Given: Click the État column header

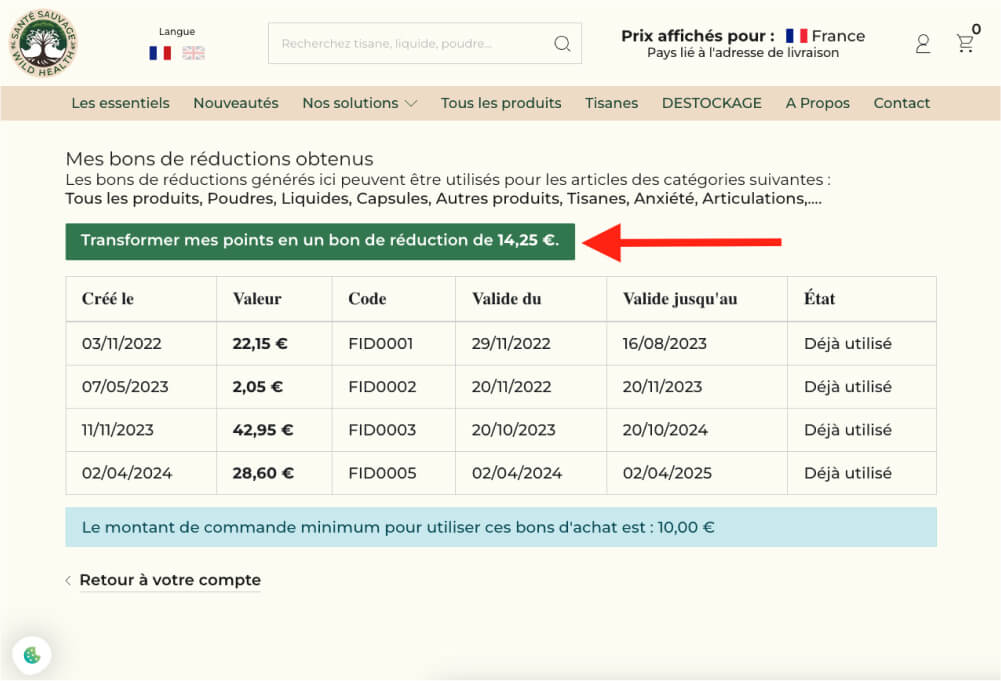Looking at the screenshot, I should click(x=820, y=298).
